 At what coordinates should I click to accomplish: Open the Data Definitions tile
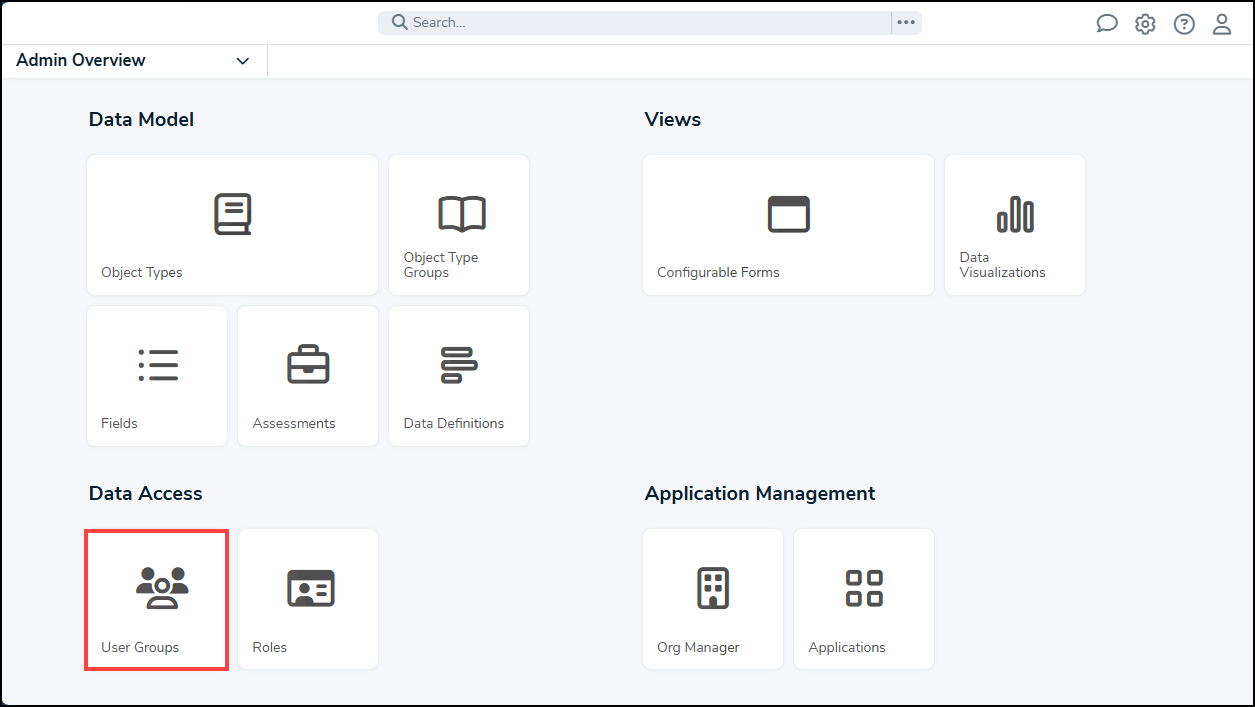point(459,376)
